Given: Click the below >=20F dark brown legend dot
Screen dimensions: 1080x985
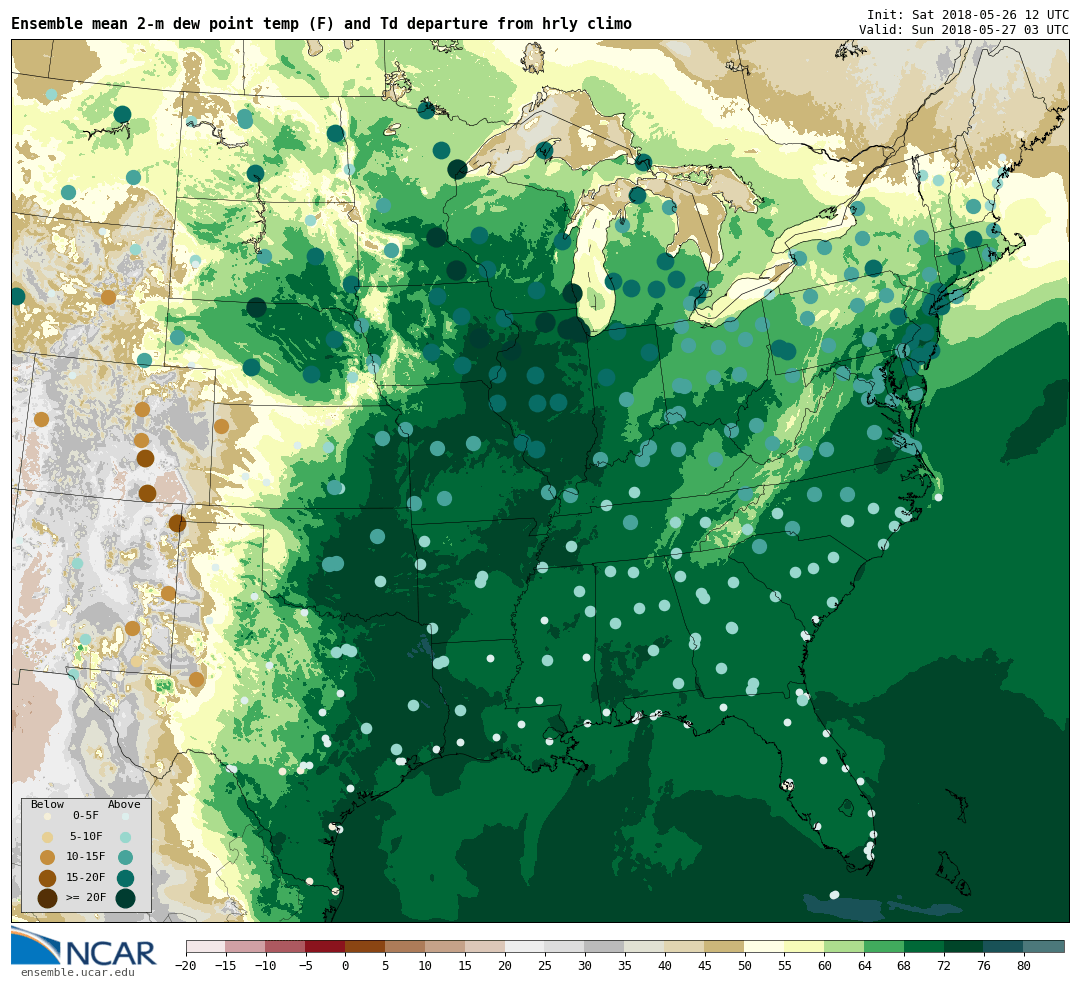Looking at the screenshot, I should 48,898.
